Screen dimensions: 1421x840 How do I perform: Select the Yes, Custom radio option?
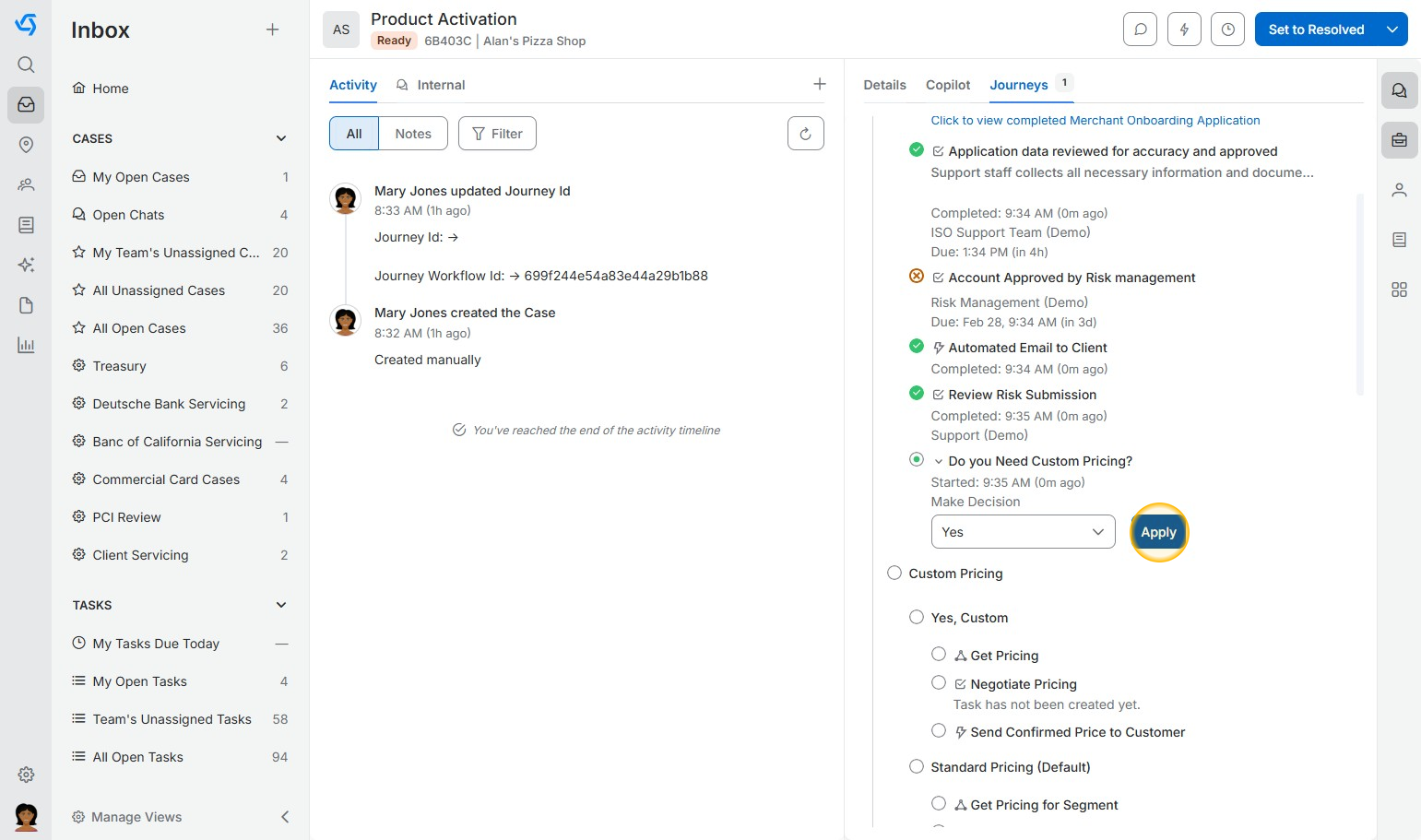(917, 618)
